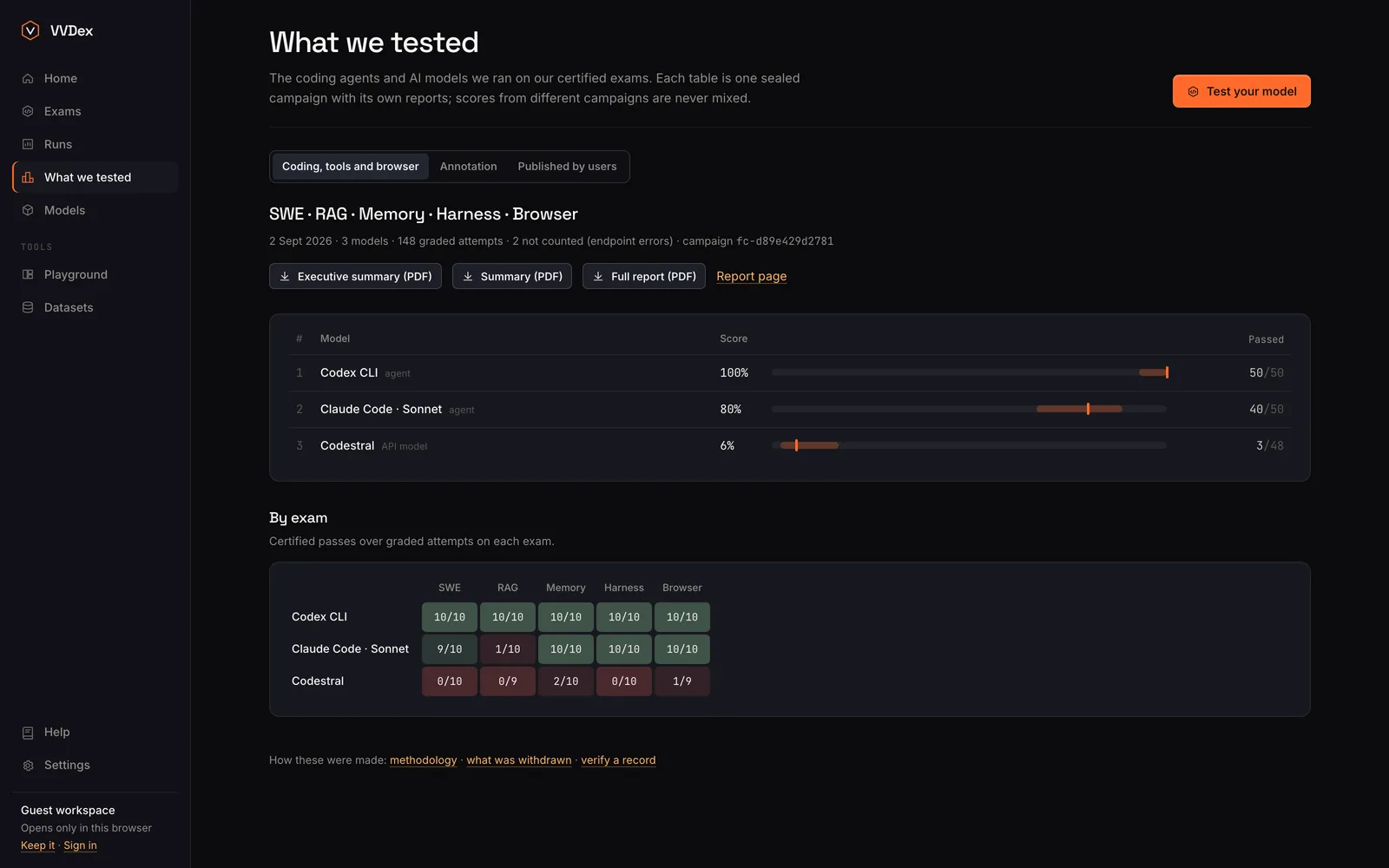Viewport: 1389px width, 868px height.
Task: Click download icon on Summary (PDF) button
Action: (468, 276)
